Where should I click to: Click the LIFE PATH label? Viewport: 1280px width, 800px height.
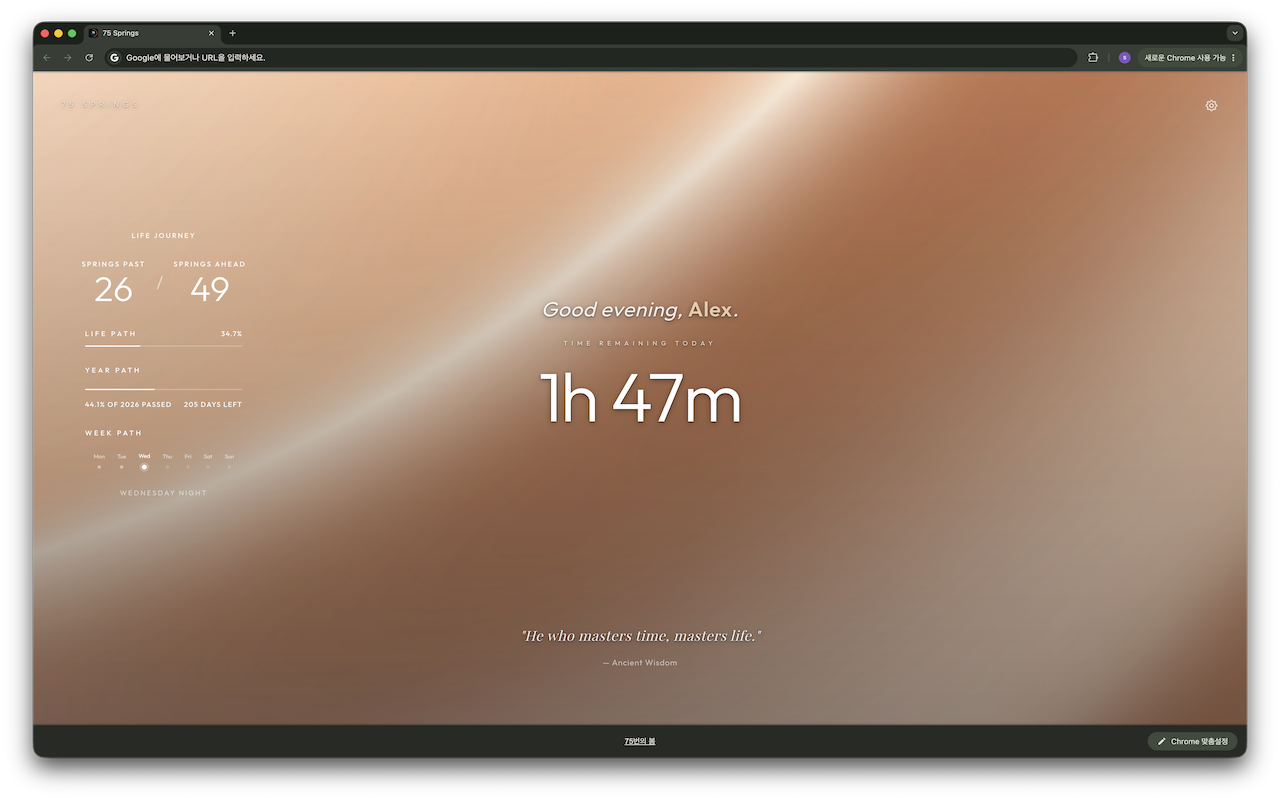[x=110, y=334]
